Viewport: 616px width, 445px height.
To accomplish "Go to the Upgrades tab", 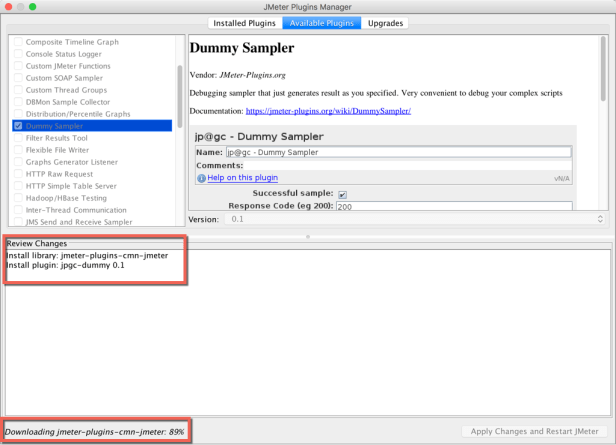I will [385, 23].
